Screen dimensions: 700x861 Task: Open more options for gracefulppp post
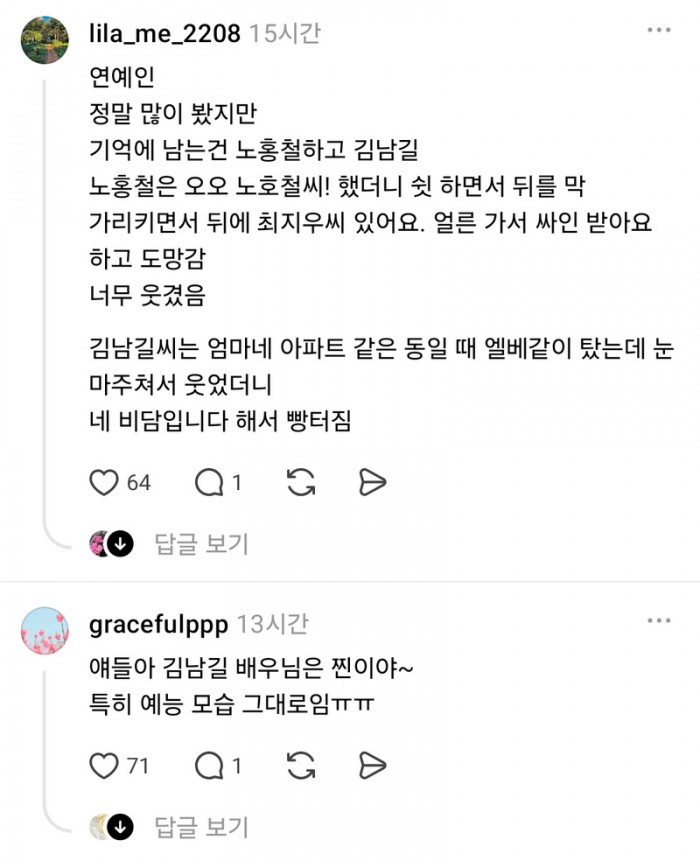(x=659, y=620)
